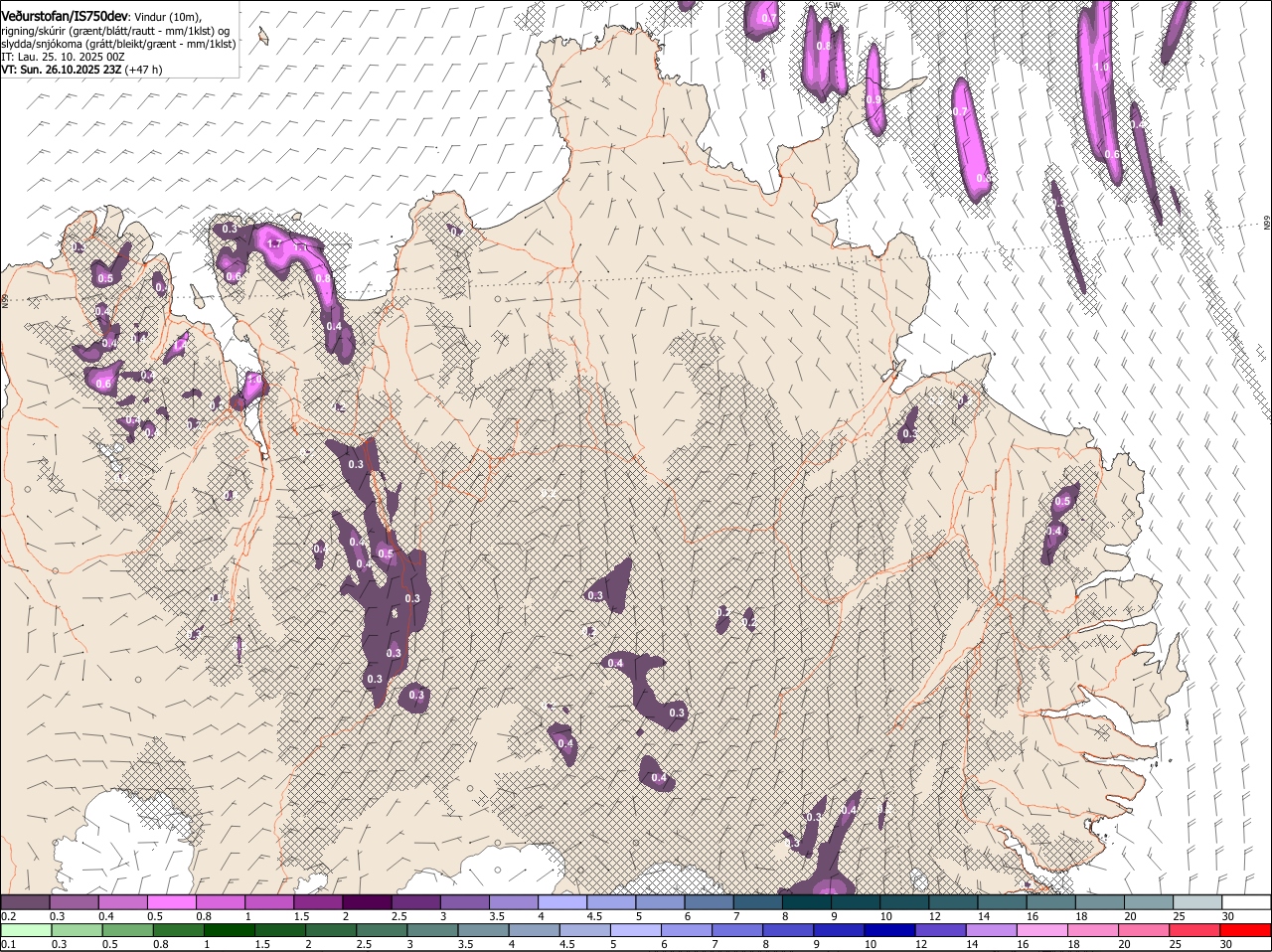
Task: Choose the rain scale swatch between 0.8 and 1
Action: [179, 930]
